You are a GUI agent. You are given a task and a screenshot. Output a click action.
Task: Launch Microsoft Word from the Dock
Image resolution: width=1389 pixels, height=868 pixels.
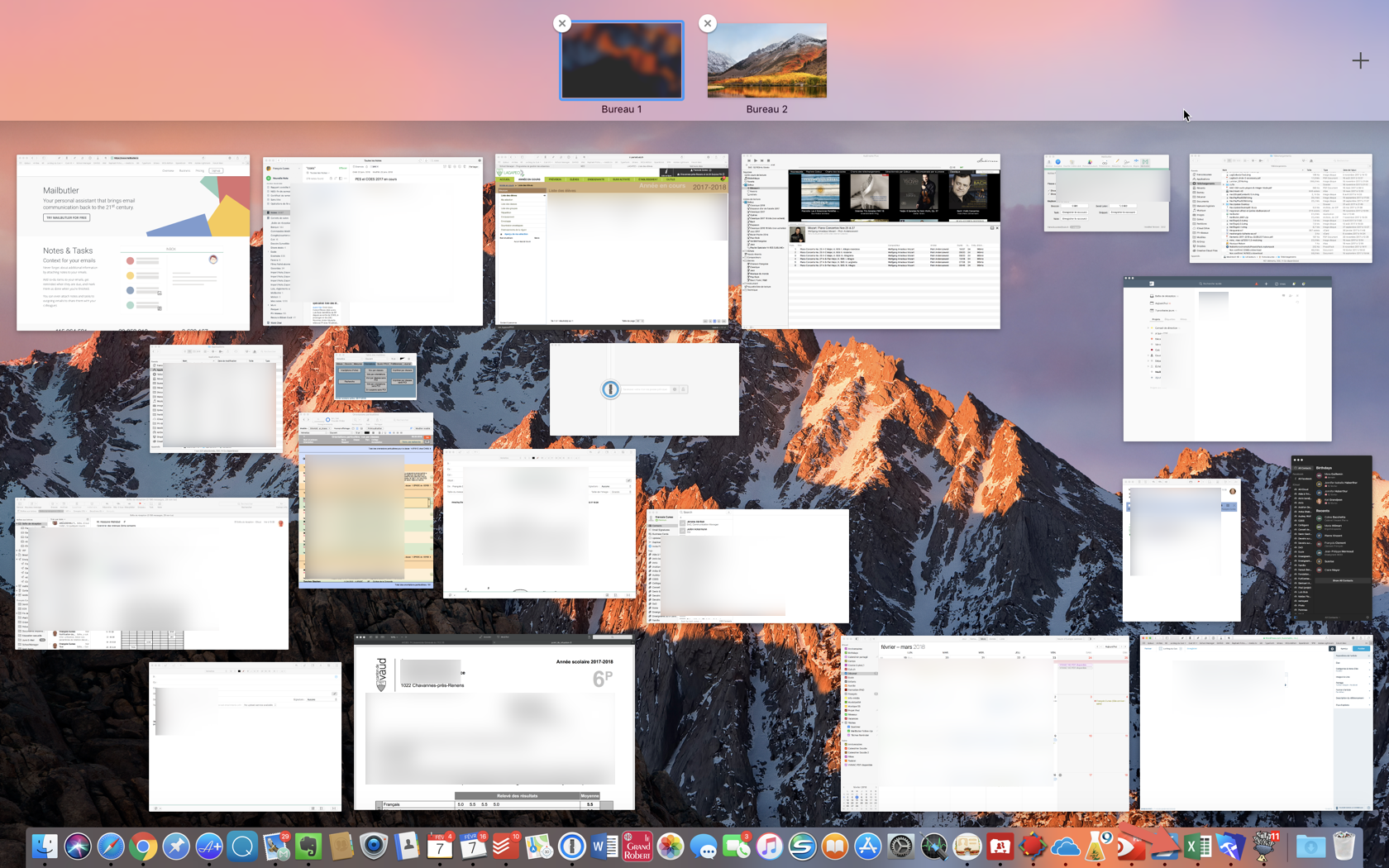point(604,847)
